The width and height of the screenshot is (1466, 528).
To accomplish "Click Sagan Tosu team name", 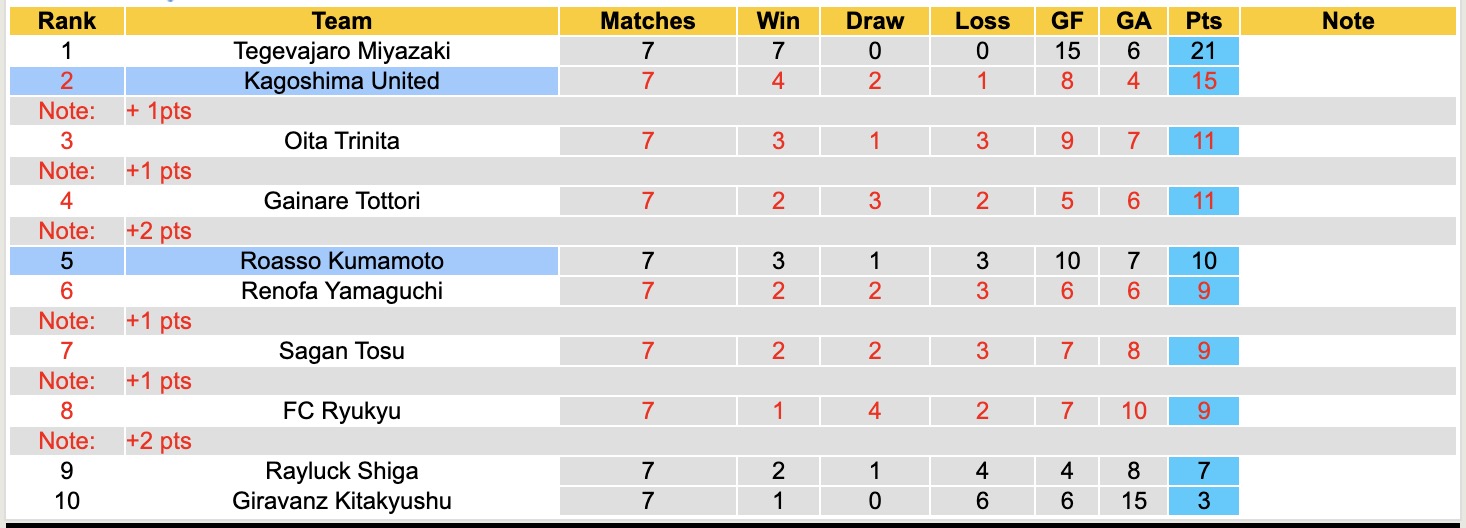I will pos(342,351).
